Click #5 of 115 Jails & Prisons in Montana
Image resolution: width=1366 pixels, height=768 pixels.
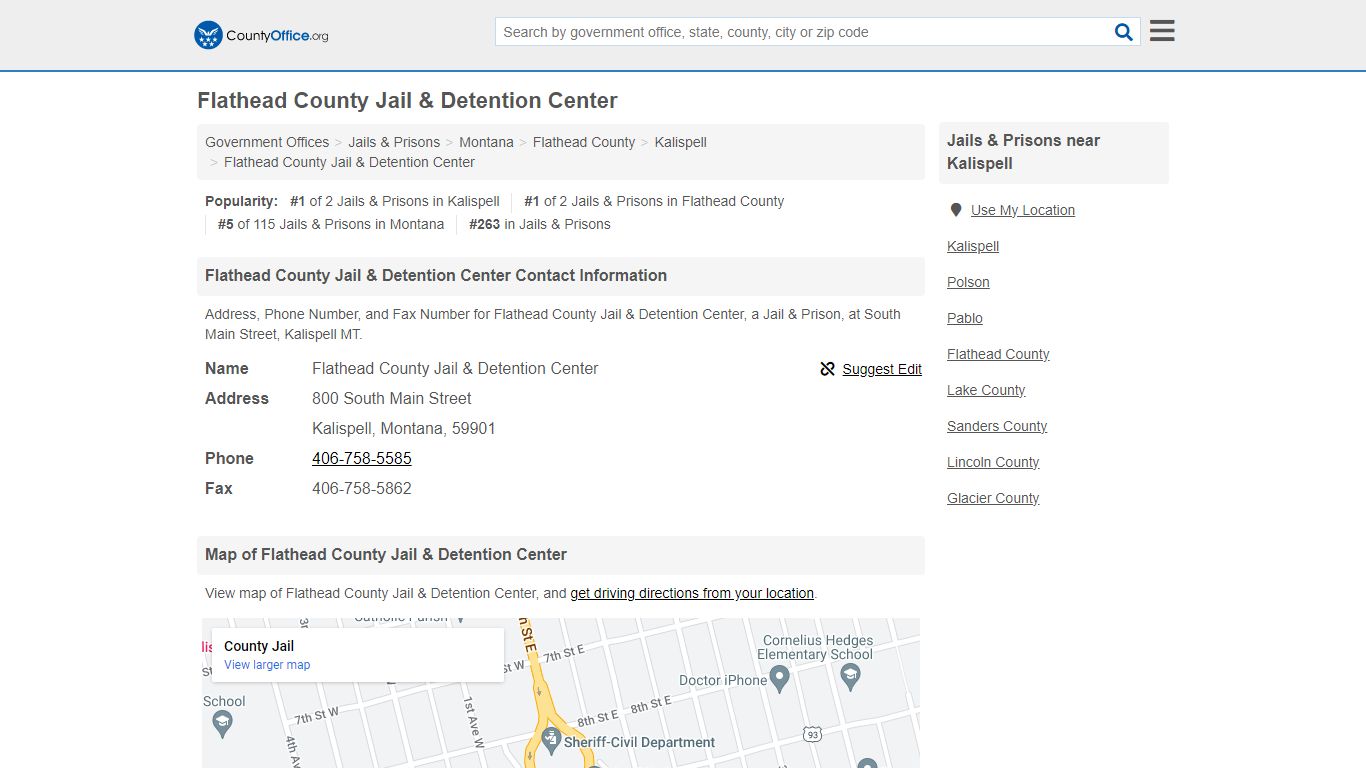pyautogui.click(x=331, y=224)
